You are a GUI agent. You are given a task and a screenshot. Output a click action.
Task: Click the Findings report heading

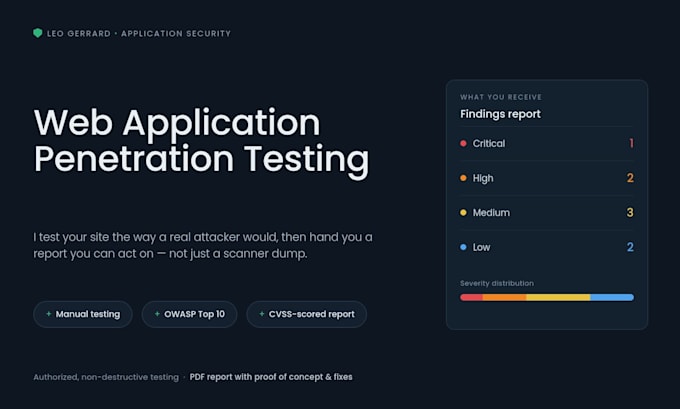pos(500,114)
